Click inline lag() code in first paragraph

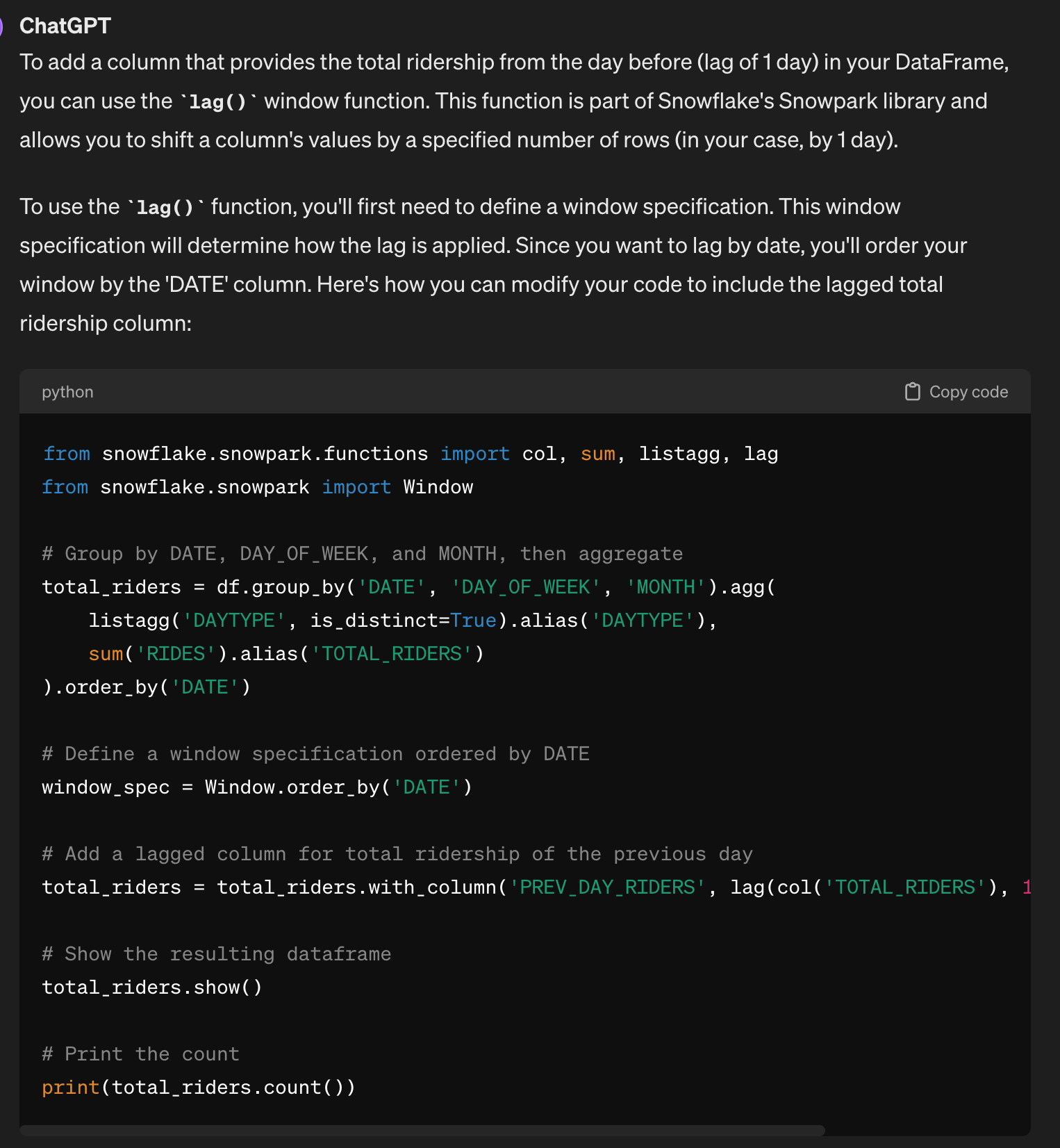click(x=218, y=102)
